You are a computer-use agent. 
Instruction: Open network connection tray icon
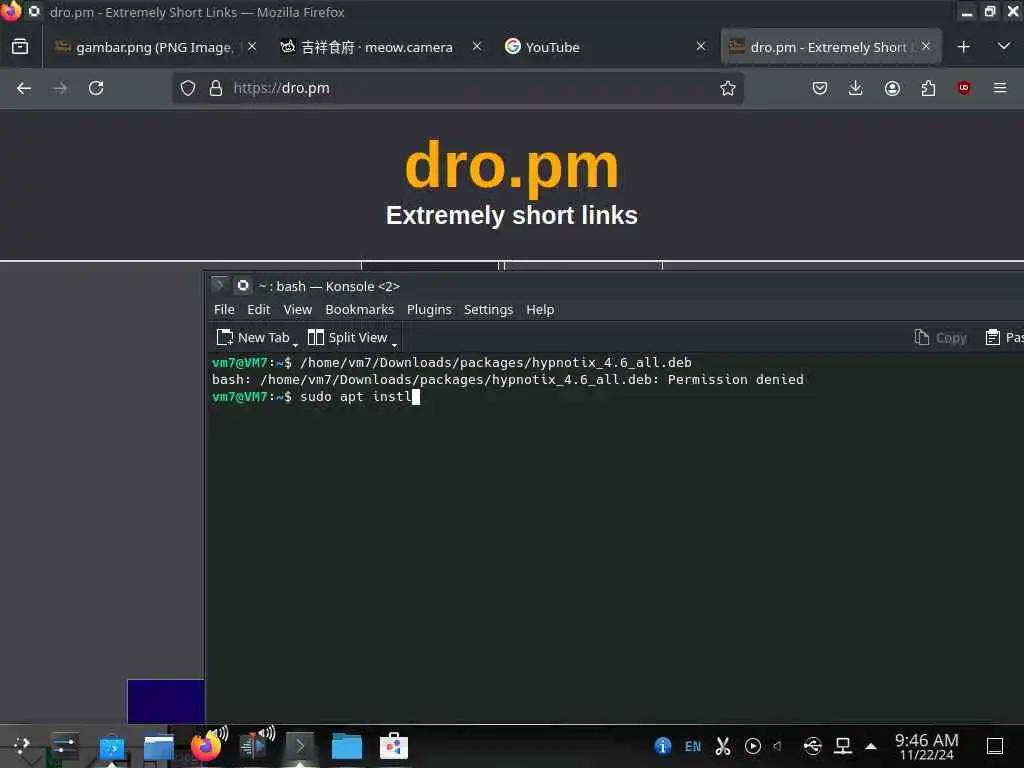click(843, 746)
